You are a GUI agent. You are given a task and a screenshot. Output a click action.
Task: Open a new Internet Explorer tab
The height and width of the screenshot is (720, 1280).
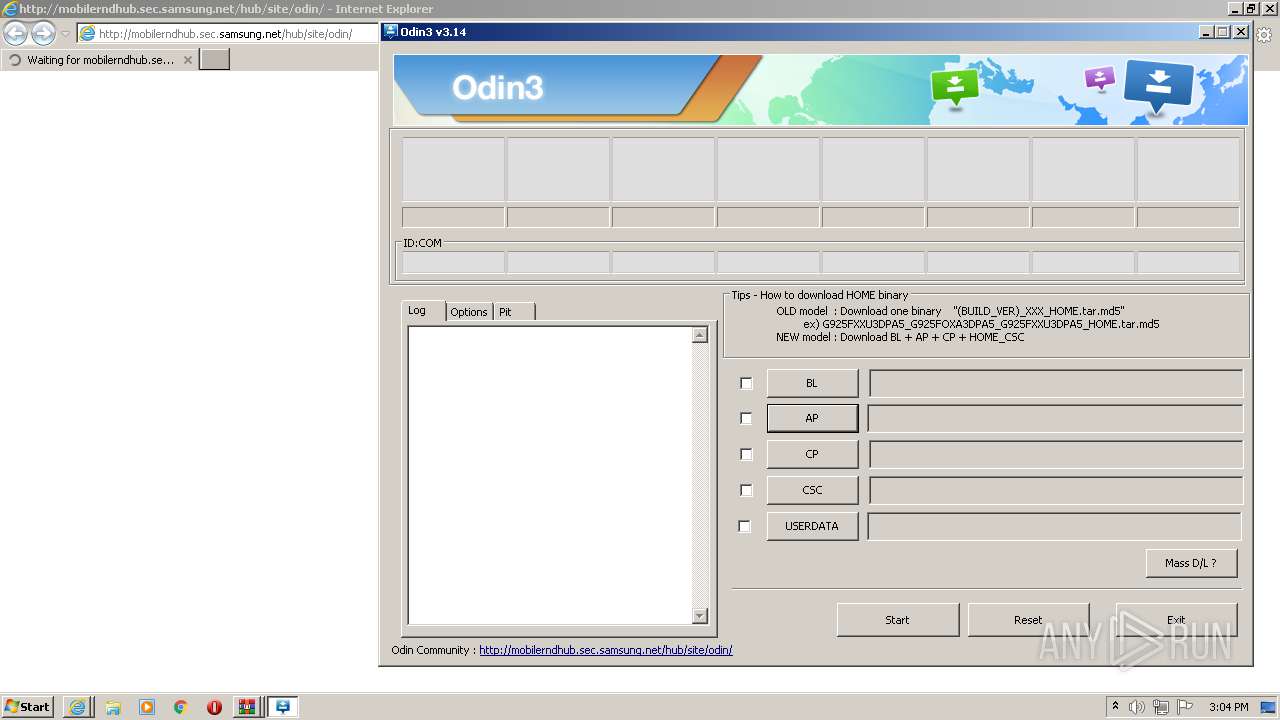tap(215, 59)
